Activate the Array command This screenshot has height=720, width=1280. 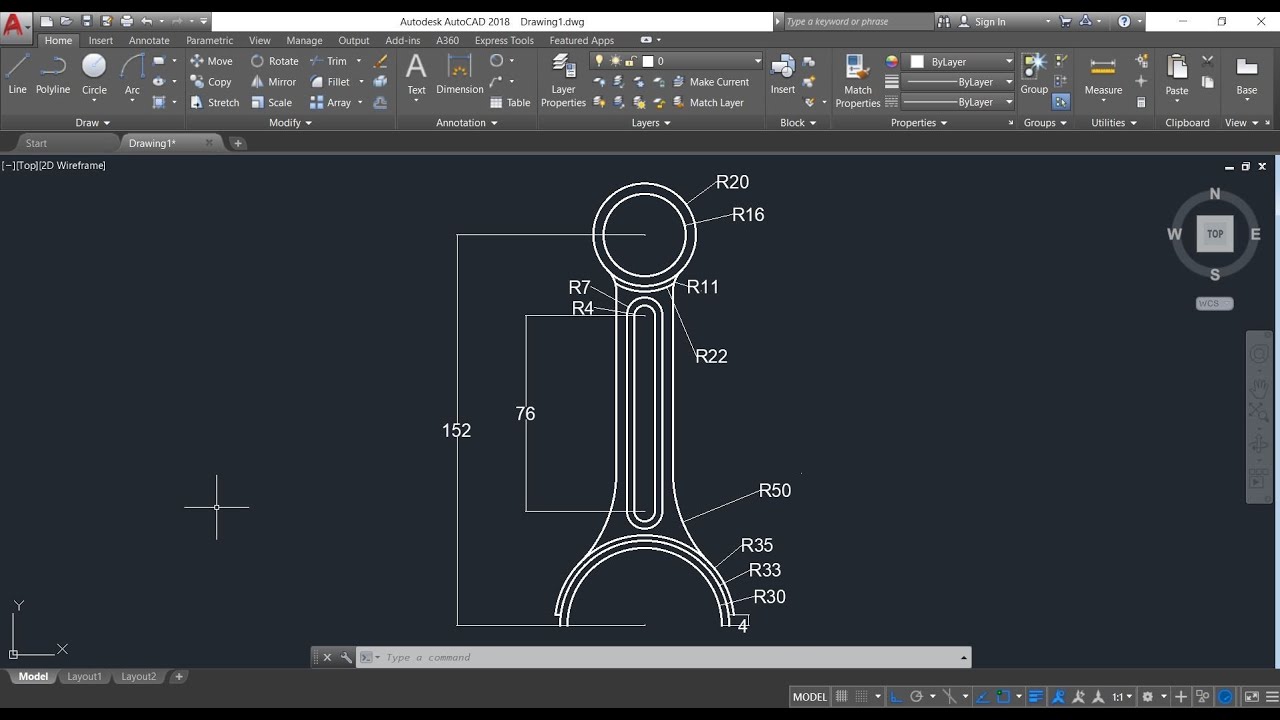pos(331,102)
